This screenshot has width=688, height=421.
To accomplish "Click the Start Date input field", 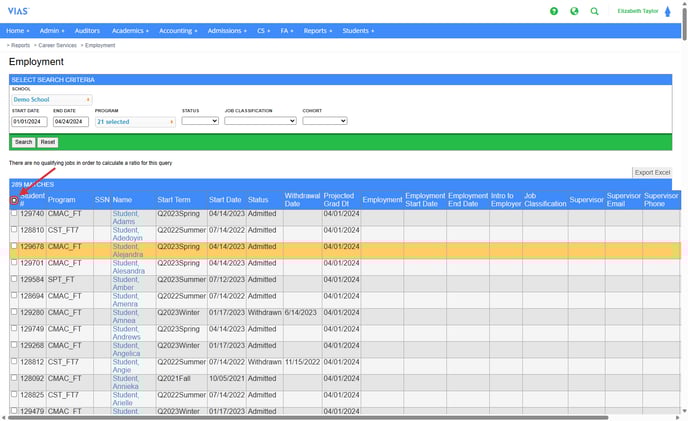I will click(x=29, y=122).
